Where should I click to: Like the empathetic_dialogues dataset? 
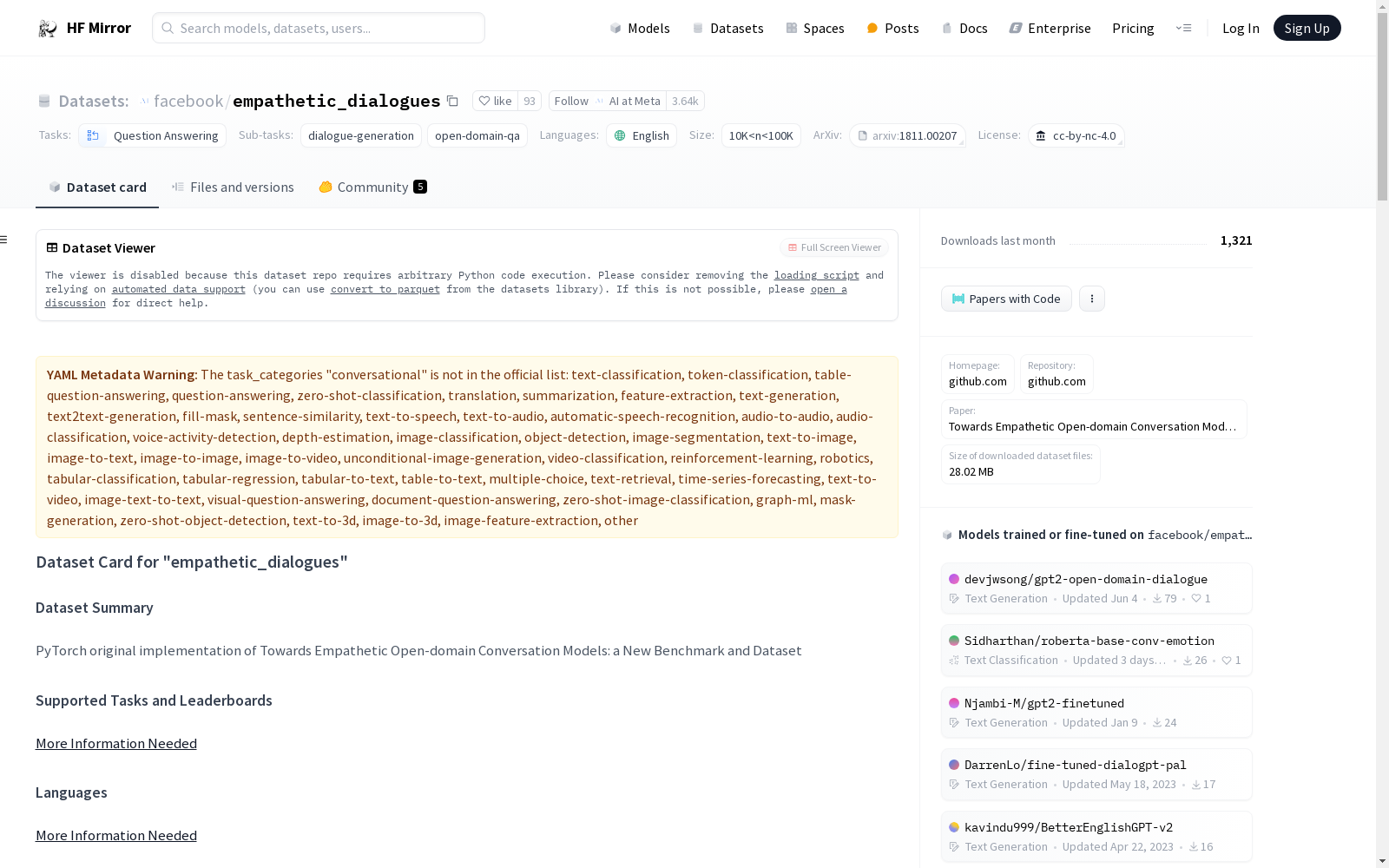495,101
